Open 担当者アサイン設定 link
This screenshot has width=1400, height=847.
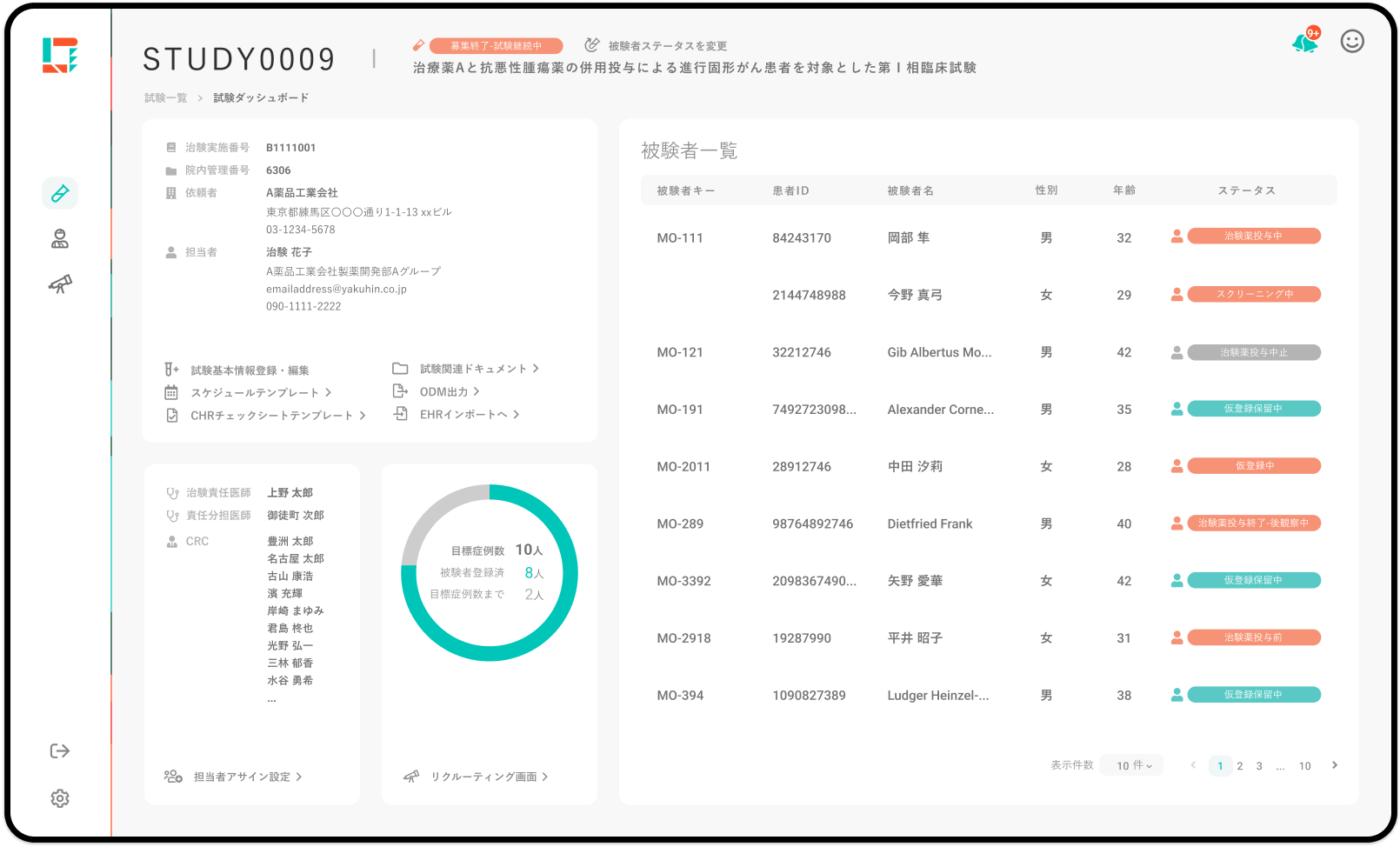[x=242, y=777]
